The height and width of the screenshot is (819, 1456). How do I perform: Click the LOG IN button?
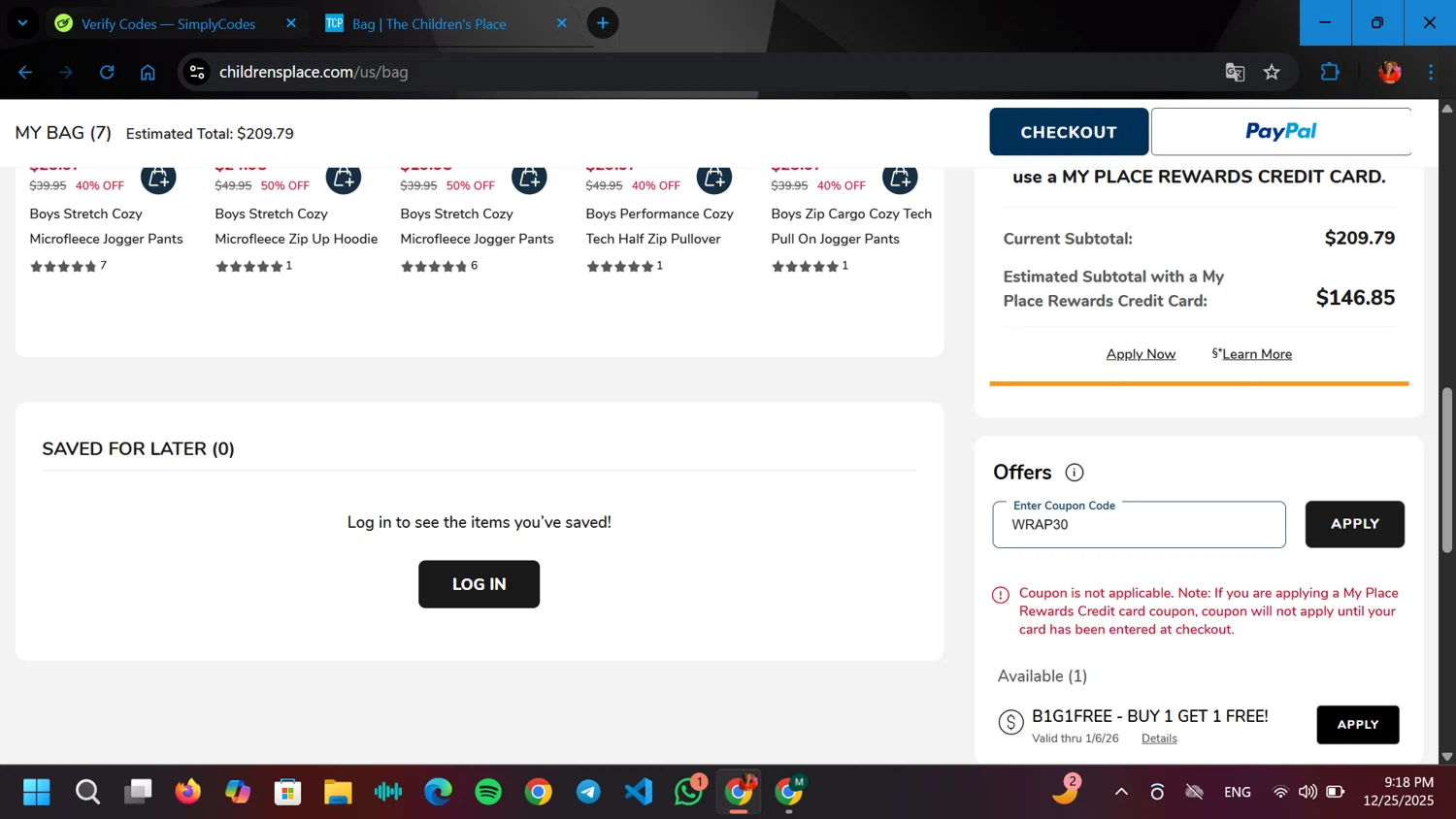479,584
